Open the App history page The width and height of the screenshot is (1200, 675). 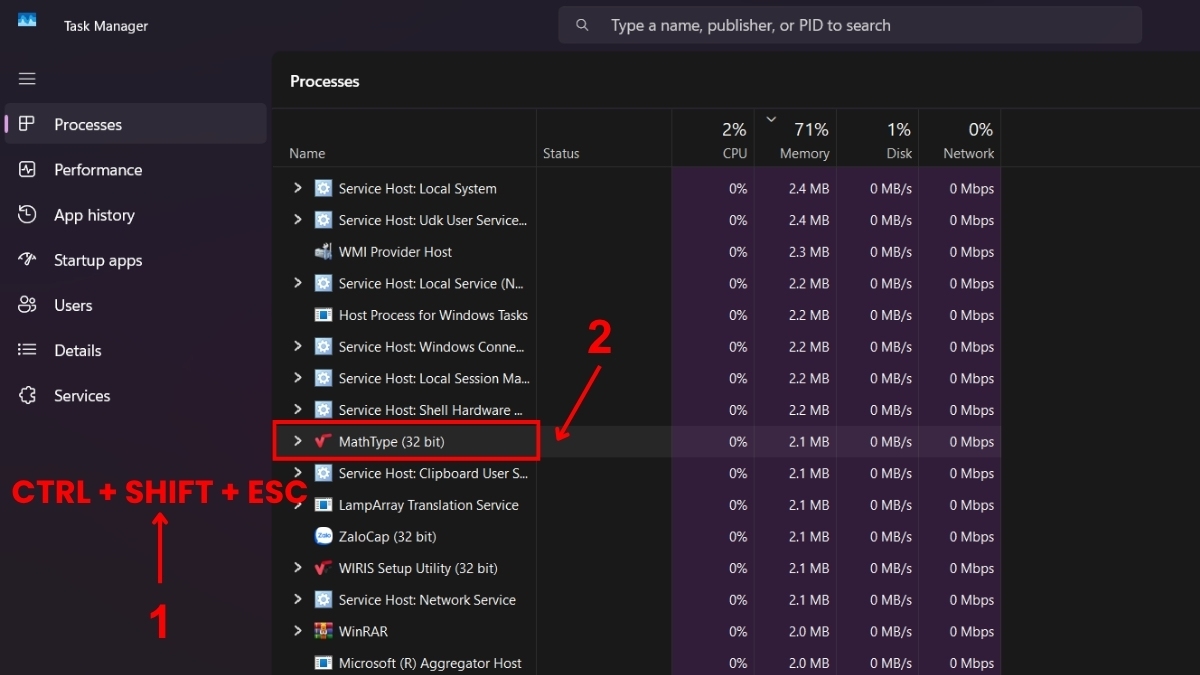[x=93, y=215]
